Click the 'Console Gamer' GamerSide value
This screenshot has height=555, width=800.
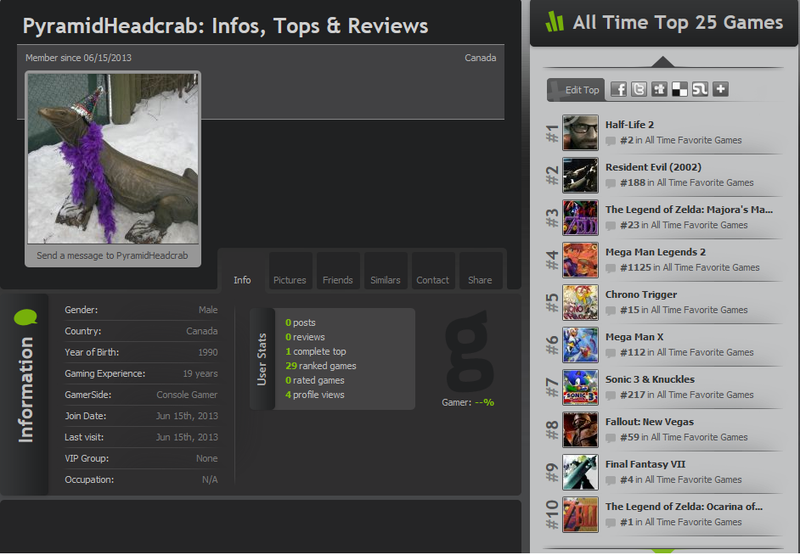point(187,395)
